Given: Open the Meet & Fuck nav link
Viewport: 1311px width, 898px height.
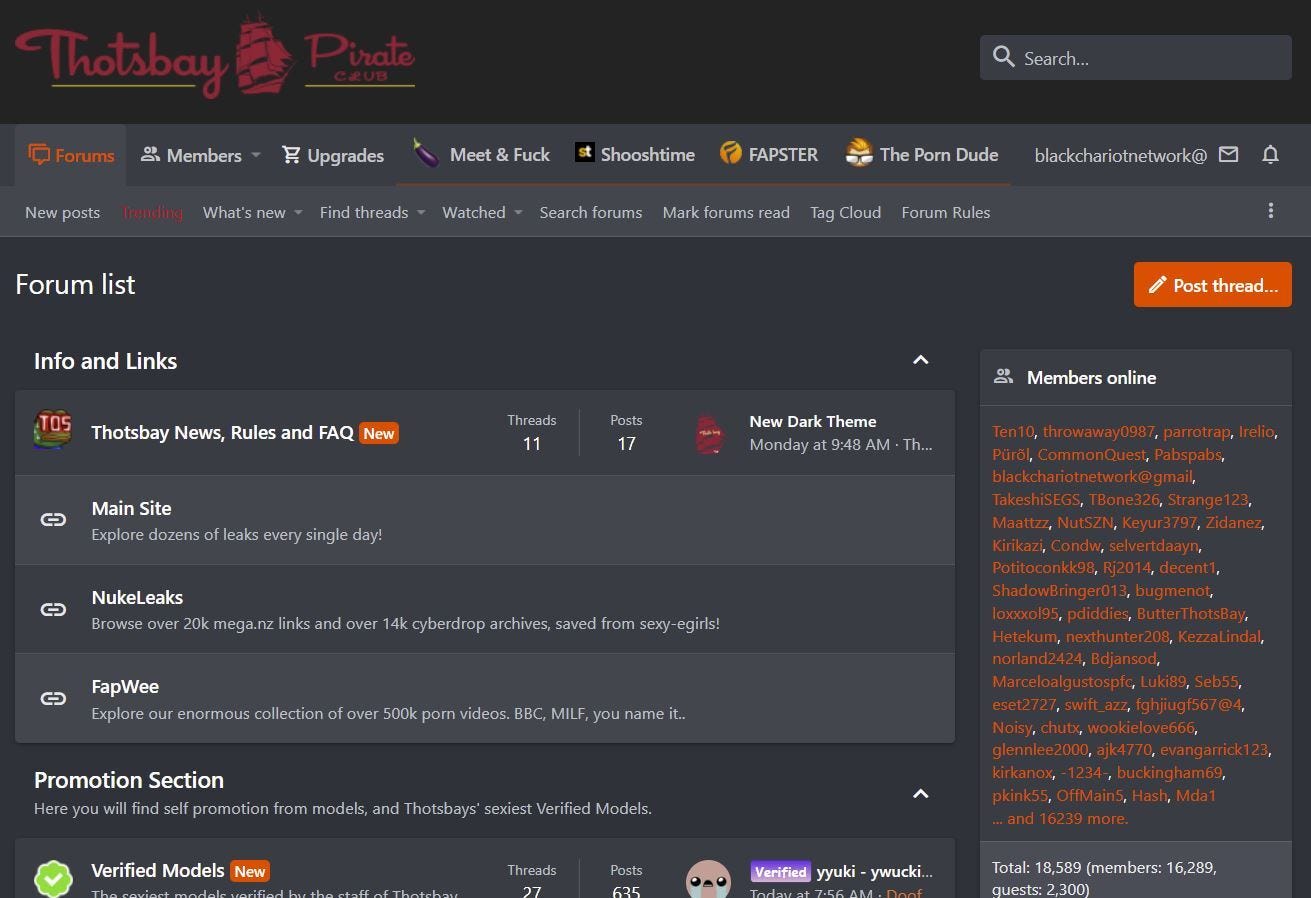Looking at the screenshot, I should 482,154.
